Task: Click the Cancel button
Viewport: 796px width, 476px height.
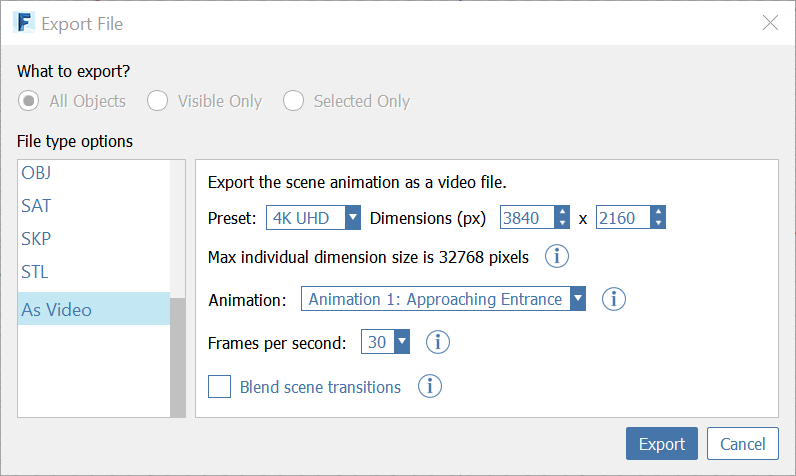Action: coord(742,444)
